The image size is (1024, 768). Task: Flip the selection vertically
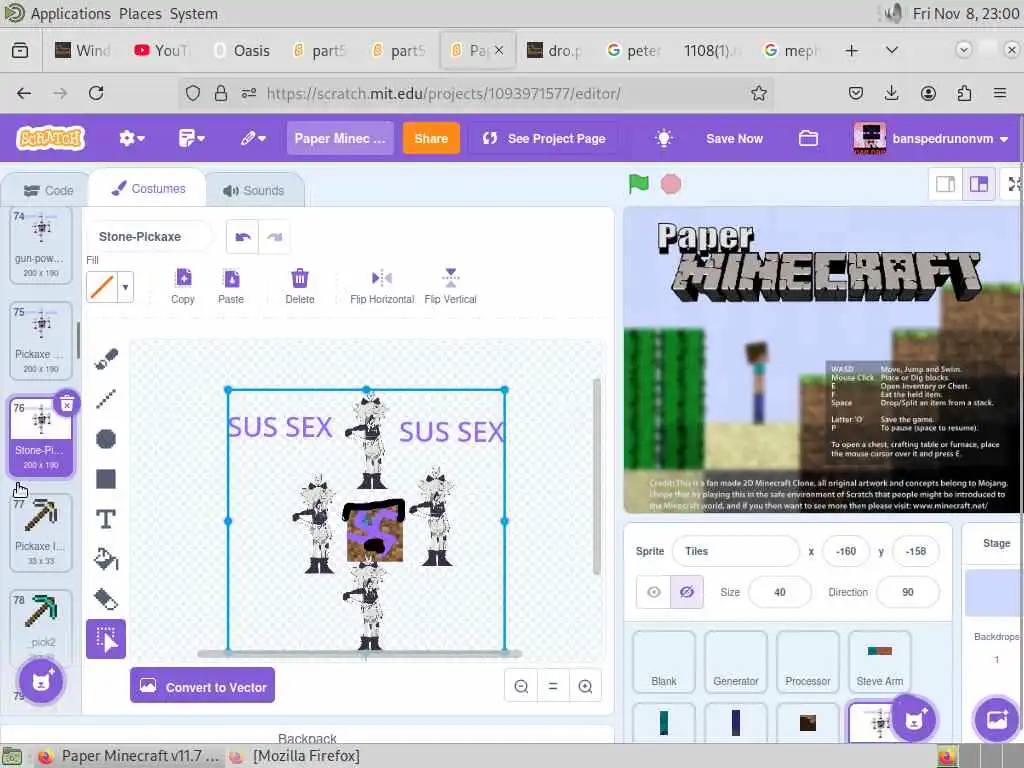(x=451, y=286)
